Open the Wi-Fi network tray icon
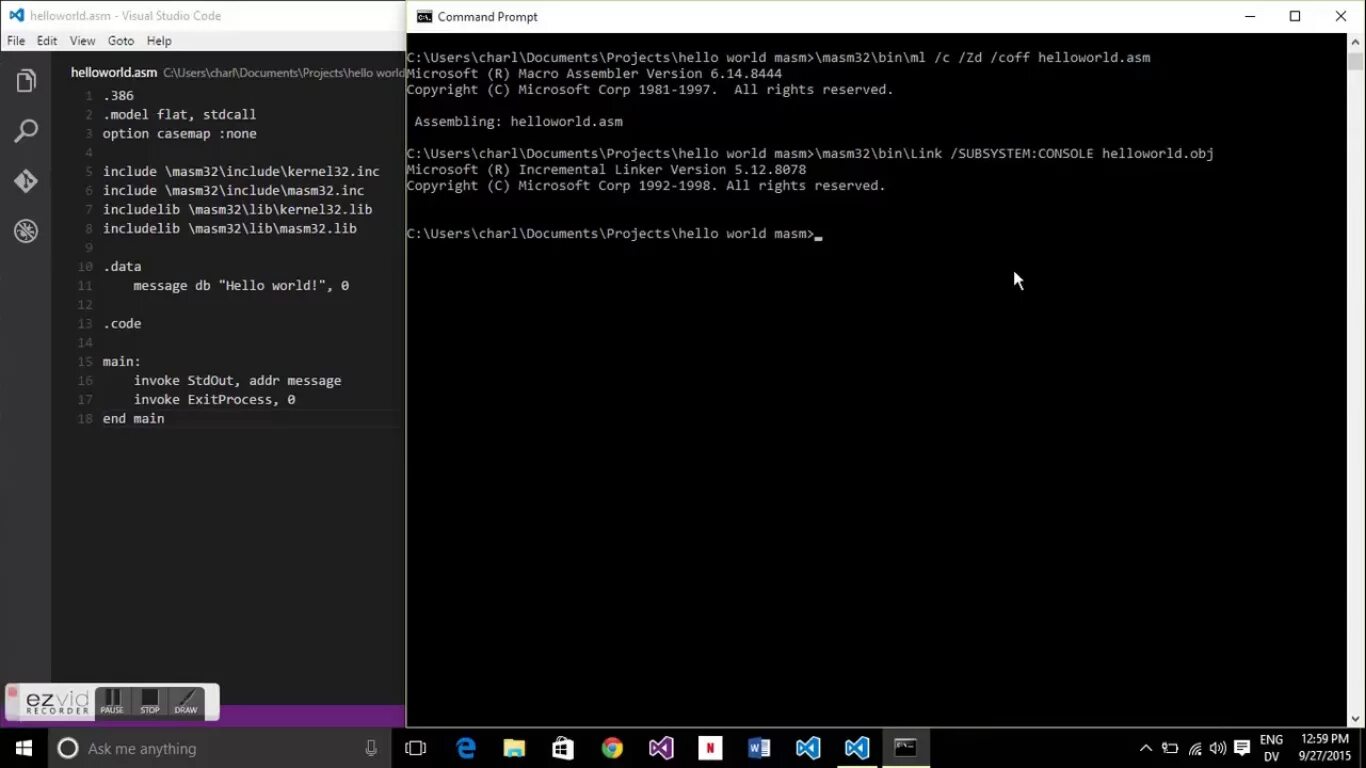The image size is (1366, 768). point(1194,748)
